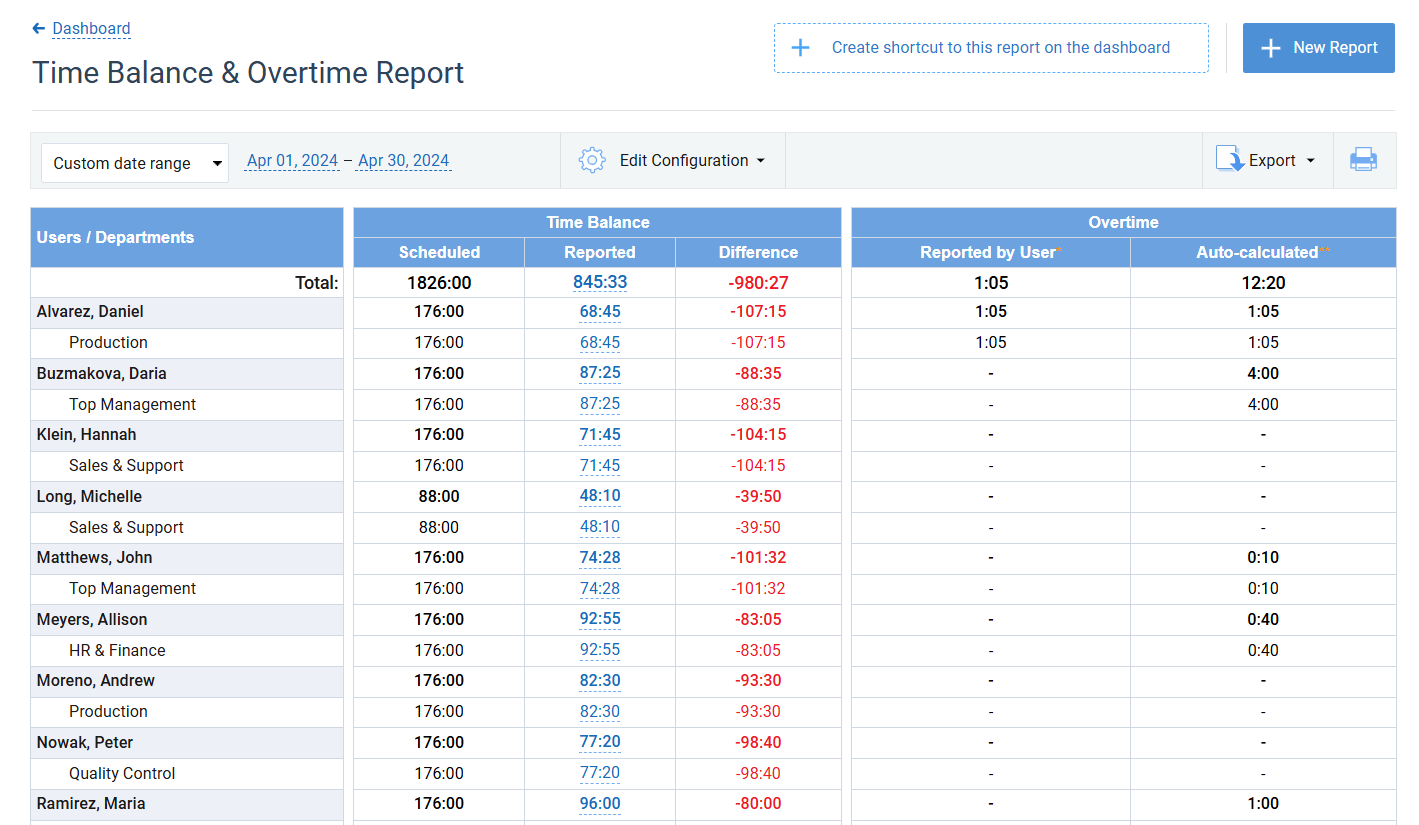Select the Moreno, Andrew user row
Viewport: 1419px width, 825px height.
click(x=187, y=681)
